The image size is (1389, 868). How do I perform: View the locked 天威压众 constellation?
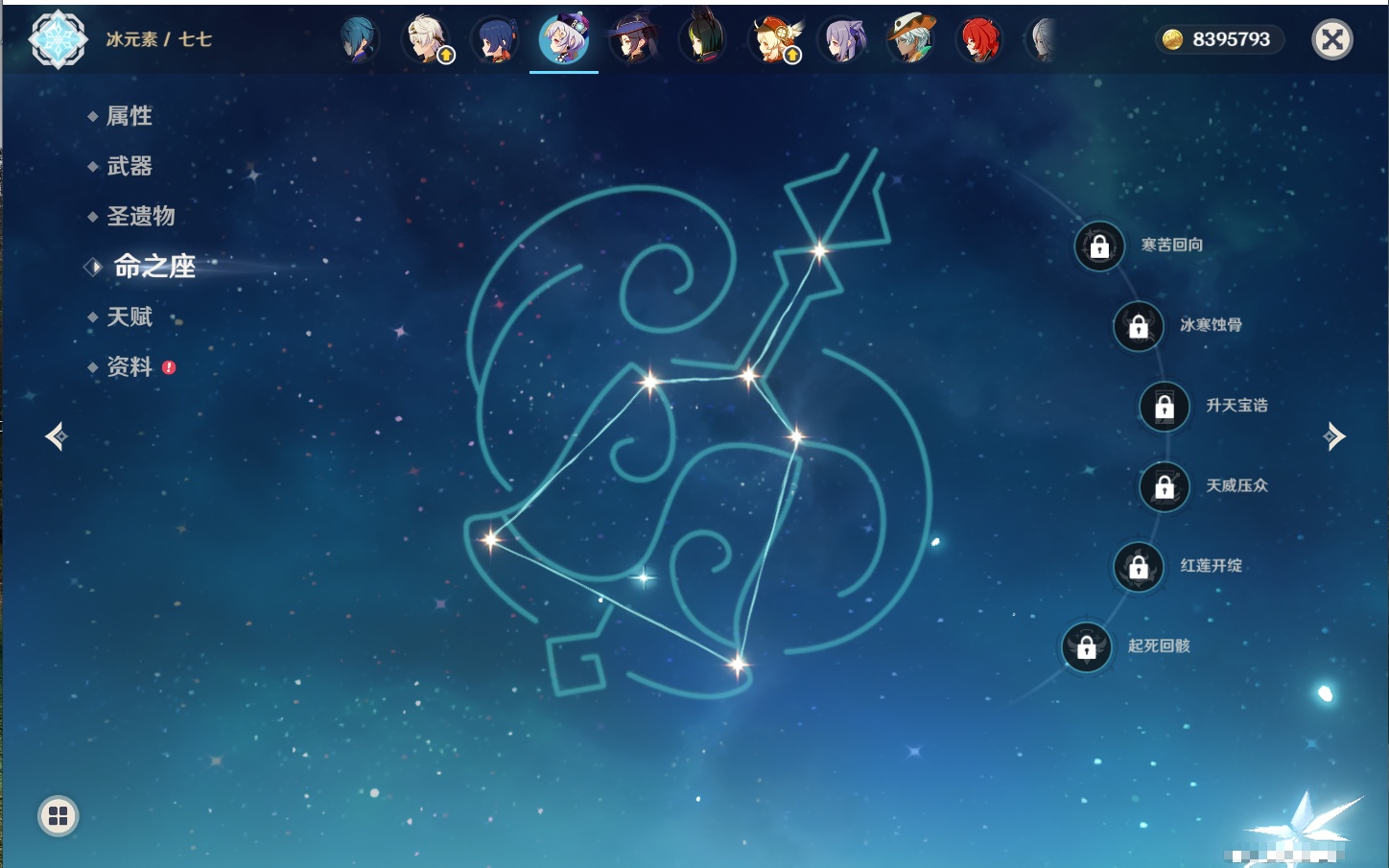[1165, 487]
